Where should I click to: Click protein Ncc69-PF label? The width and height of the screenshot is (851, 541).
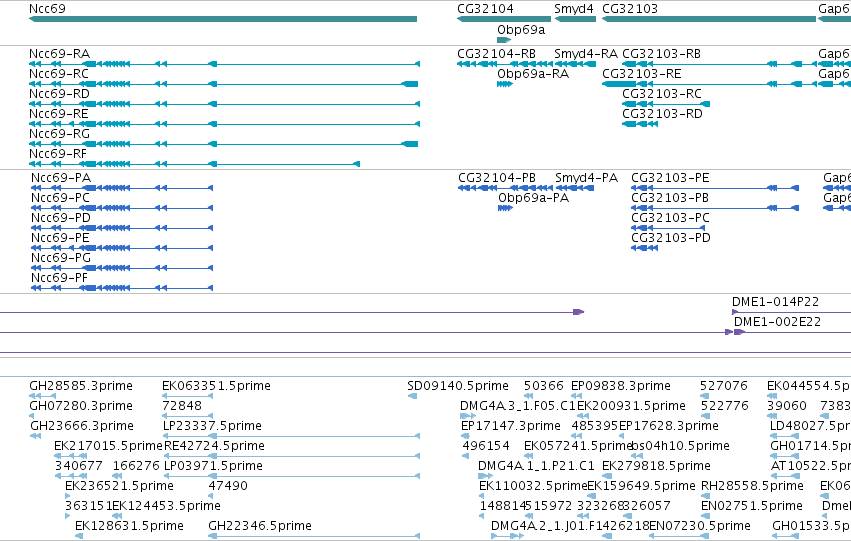[60, 278]
